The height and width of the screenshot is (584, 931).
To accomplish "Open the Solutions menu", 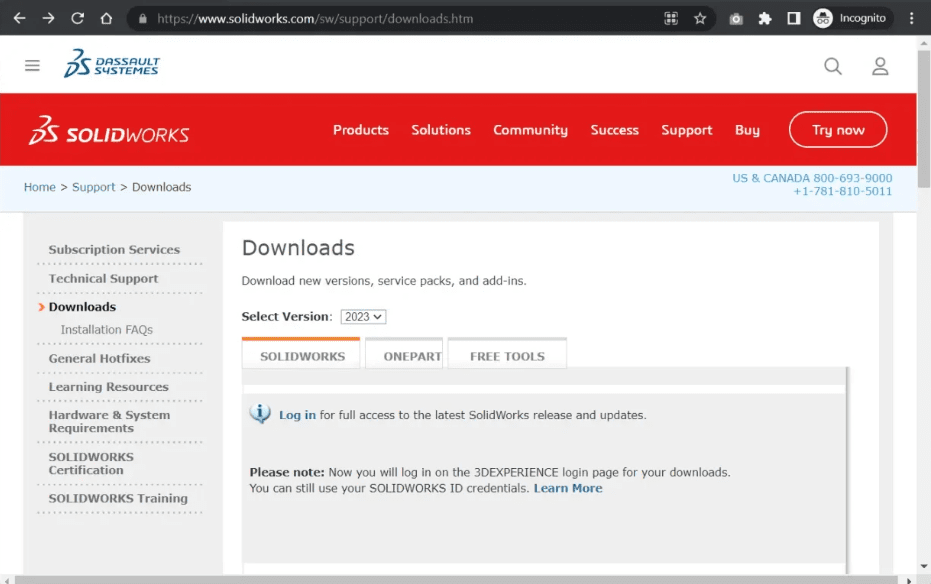I will pos(441,130).
